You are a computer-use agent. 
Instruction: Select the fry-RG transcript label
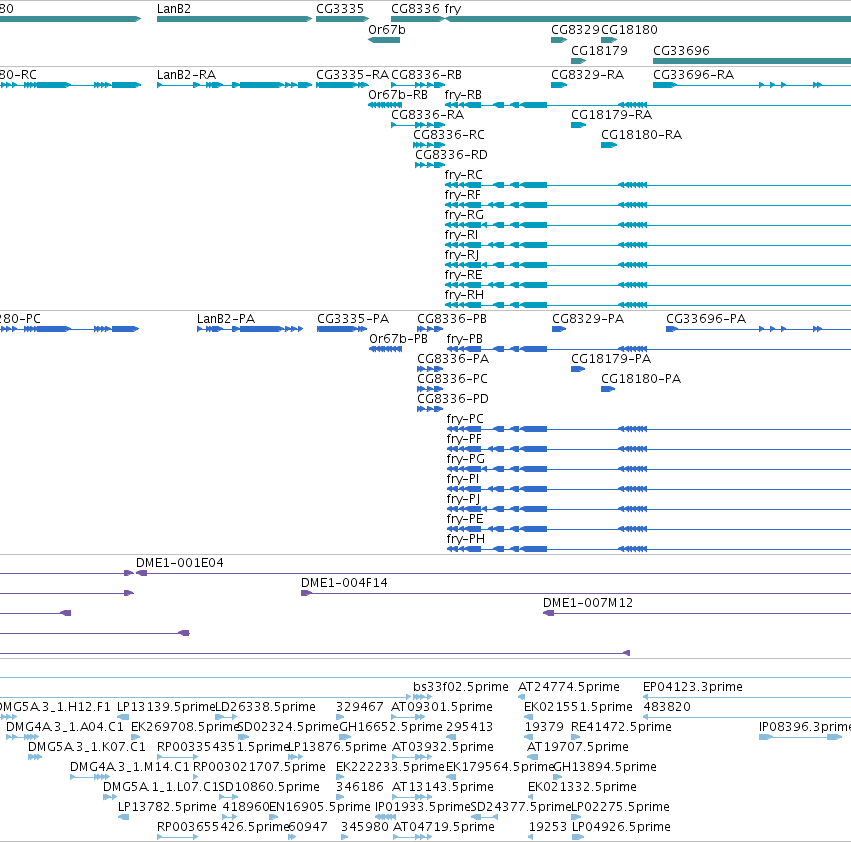(x=464, y=215)
